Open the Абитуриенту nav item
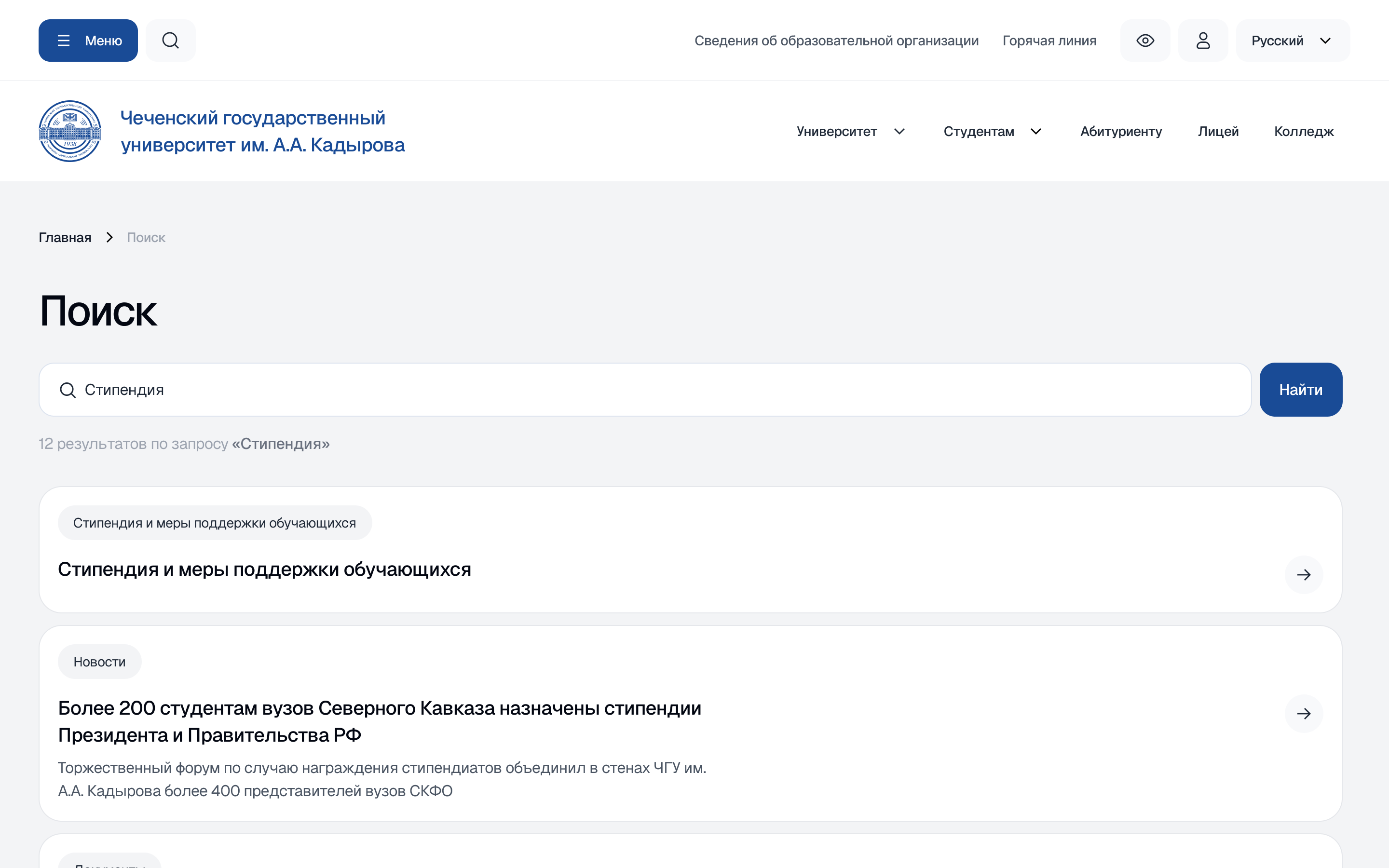Image resolution: width=1389 pixels, height=868 pixels. click(x=1121, y=132)
